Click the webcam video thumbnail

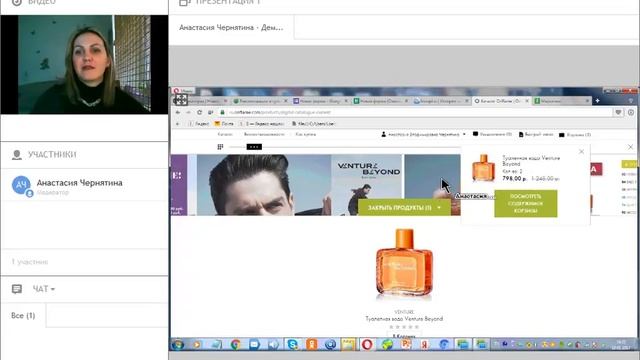pyautogui.click(x=84, y=64)
